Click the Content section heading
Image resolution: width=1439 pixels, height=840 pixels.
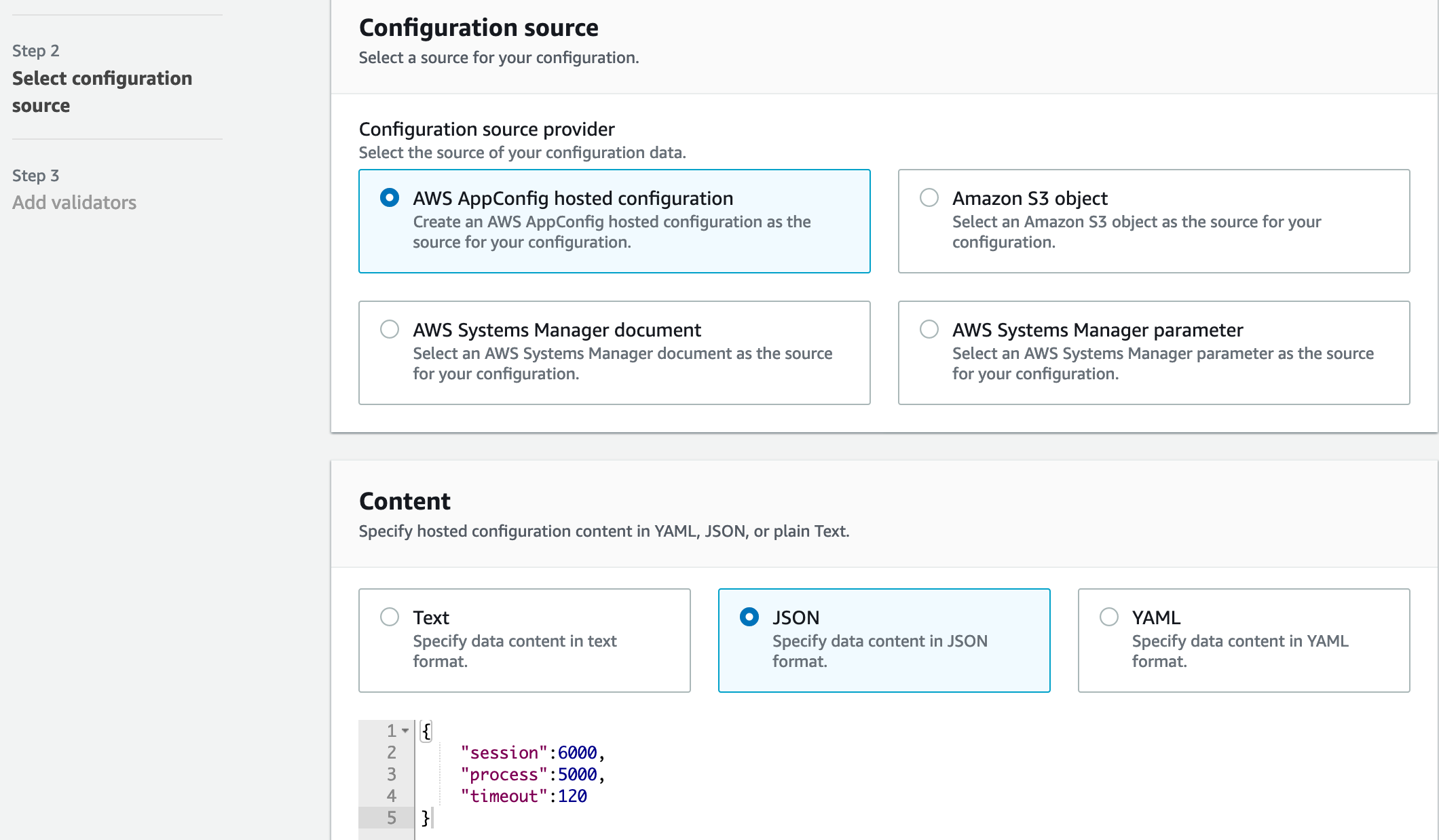[405, 501]
